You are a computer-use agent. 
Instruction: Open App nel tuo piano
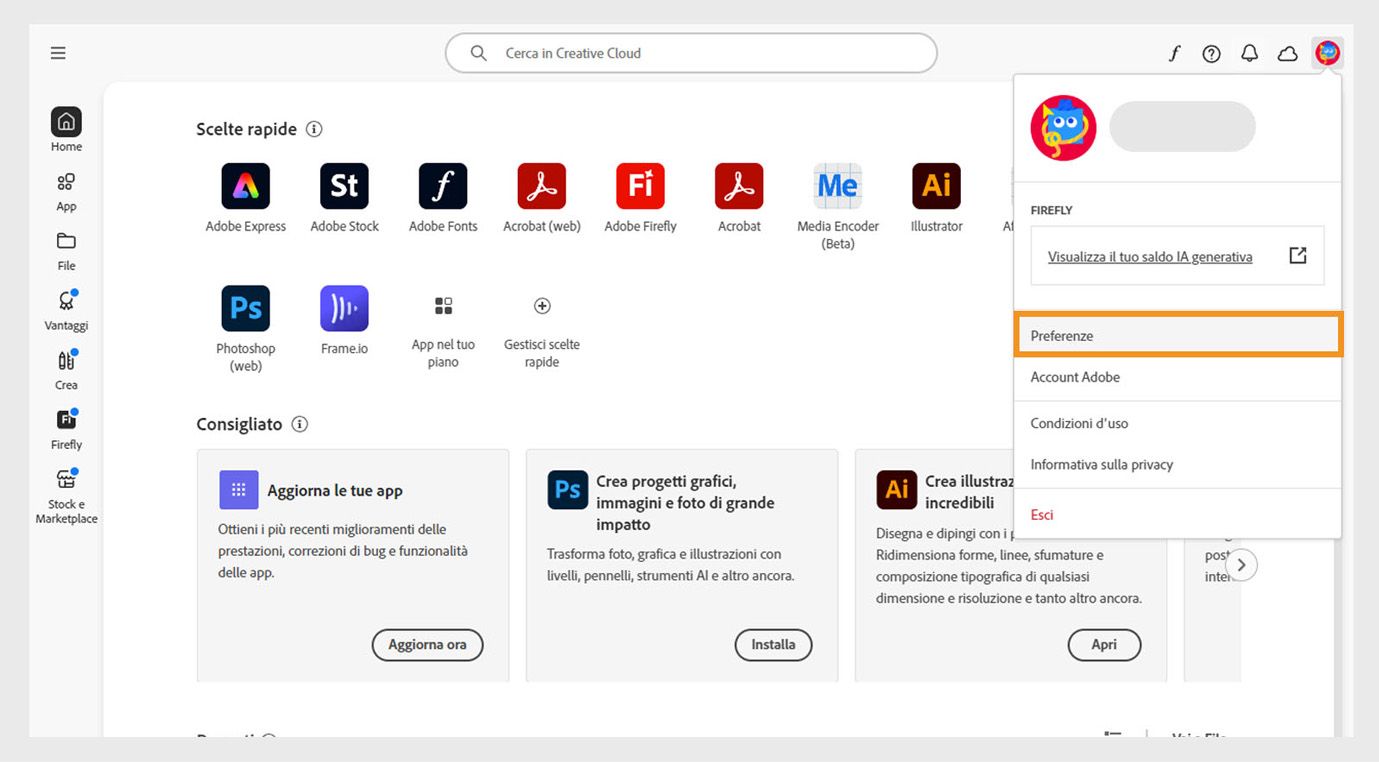(x=443, y=330)
